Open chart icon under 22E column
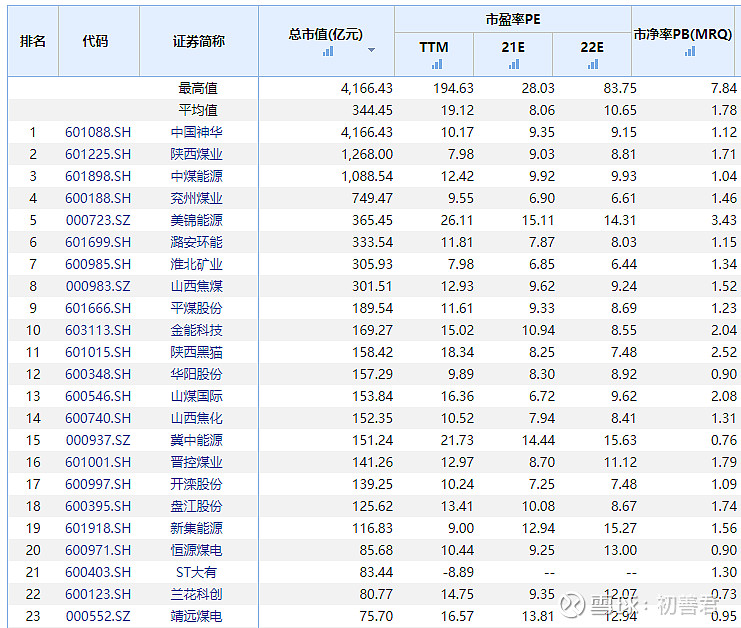Image resolution: width=741 pixels, height=628 pixels. click(593, 64)
